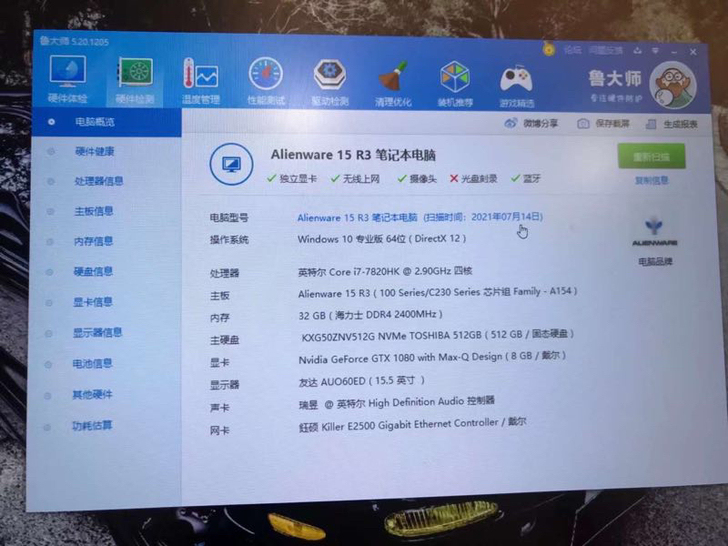The image size is (728, 546).
Task: Click the 光盘刻录 red cross item
Action: pyautogui.click(x=473, y=179)
